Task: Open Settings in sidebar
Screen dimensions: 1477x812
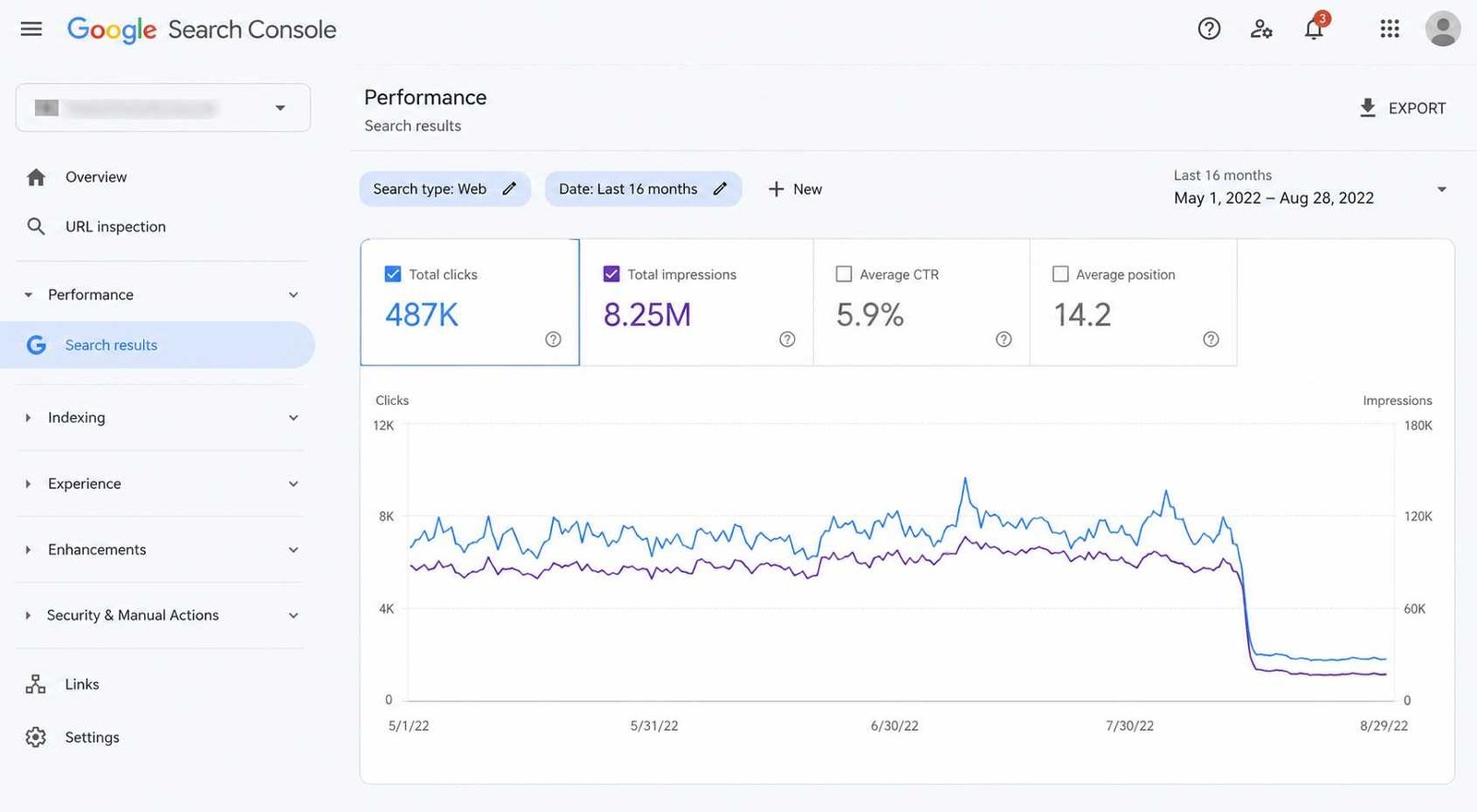Action: click(92, 737)
